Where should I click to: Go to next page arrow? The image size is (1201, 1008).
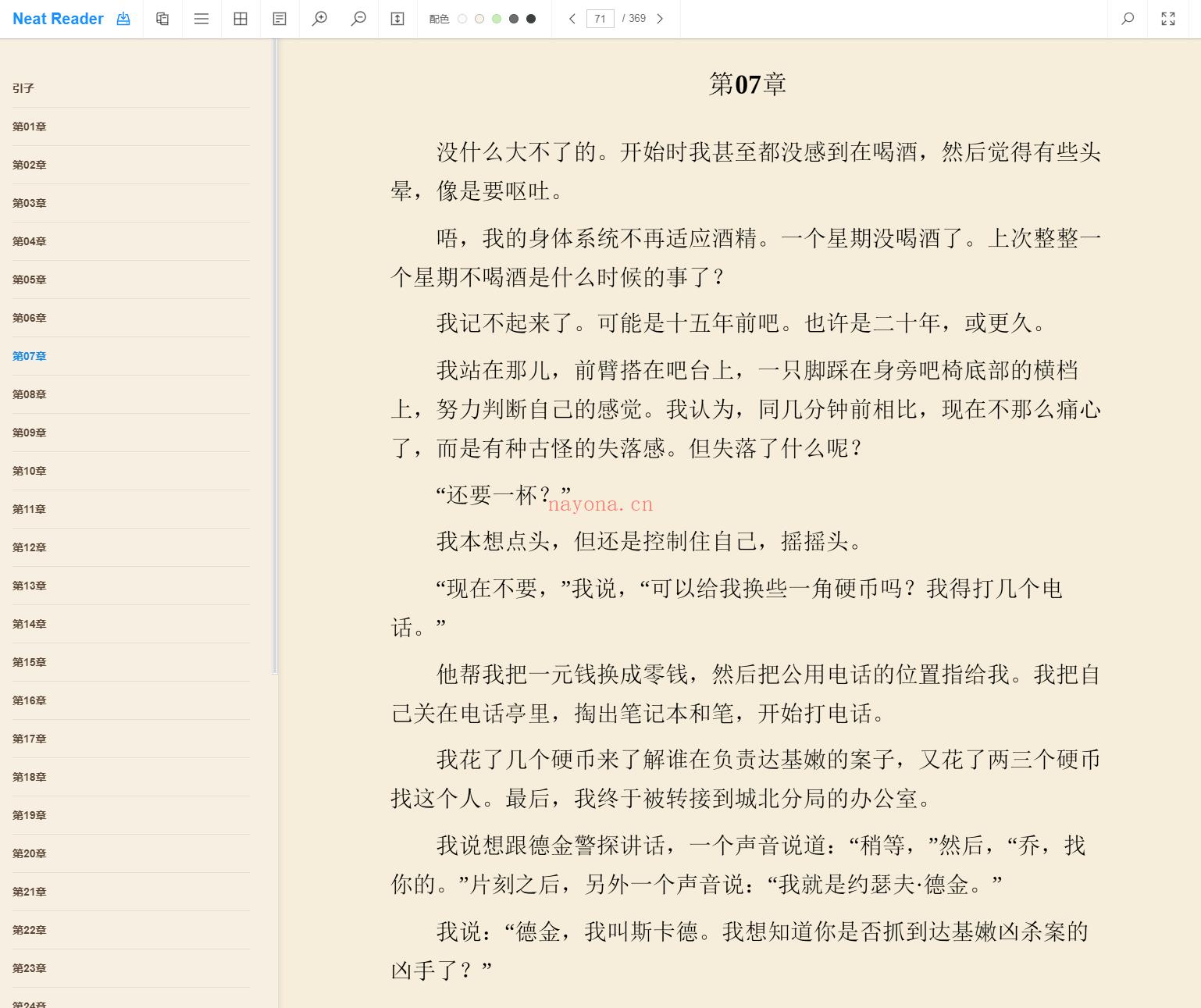pyautogui.click(x=660, y=19)
